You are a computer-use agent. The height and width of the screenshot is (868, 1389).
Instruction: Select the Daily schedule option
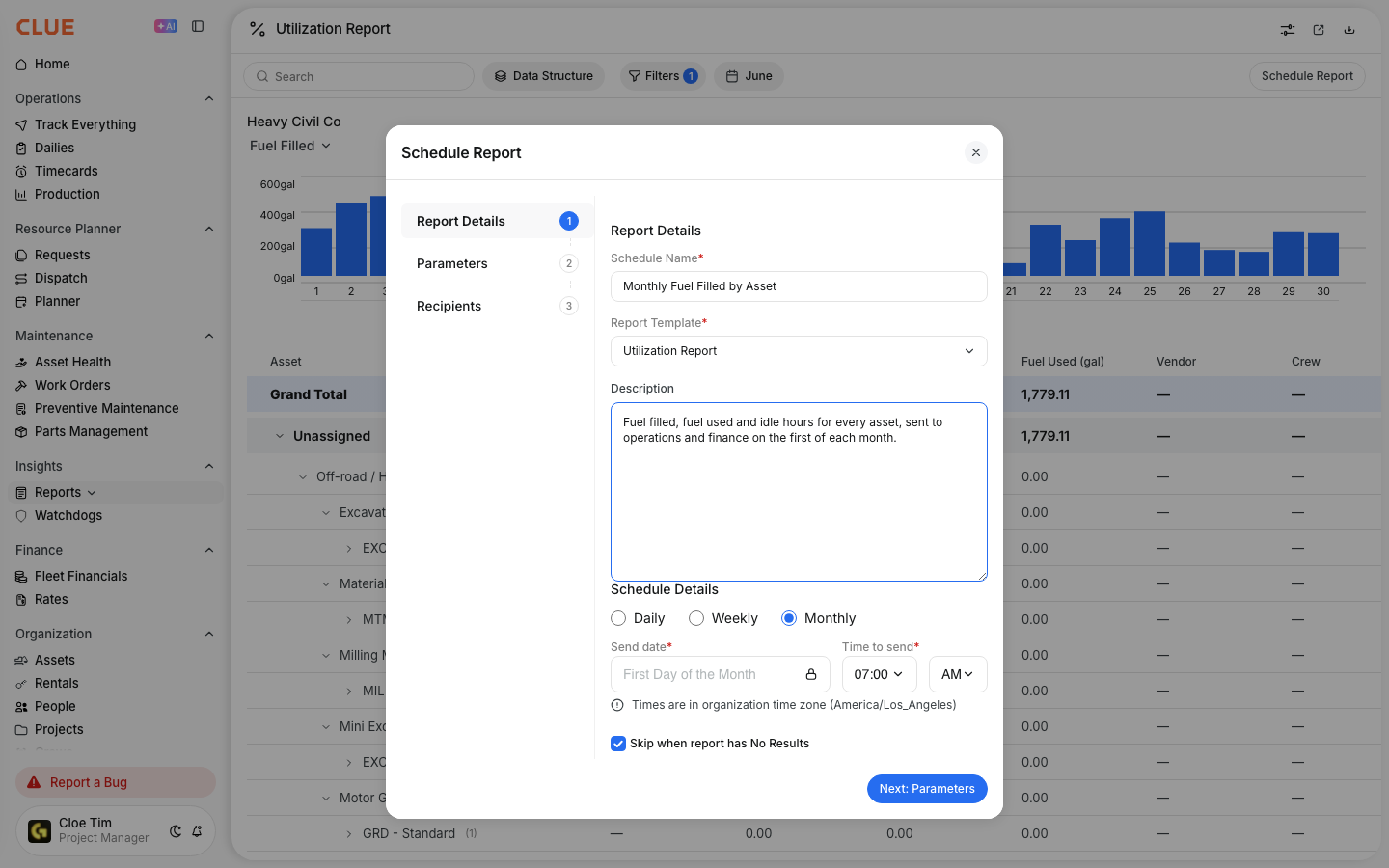tap(618, 618)
